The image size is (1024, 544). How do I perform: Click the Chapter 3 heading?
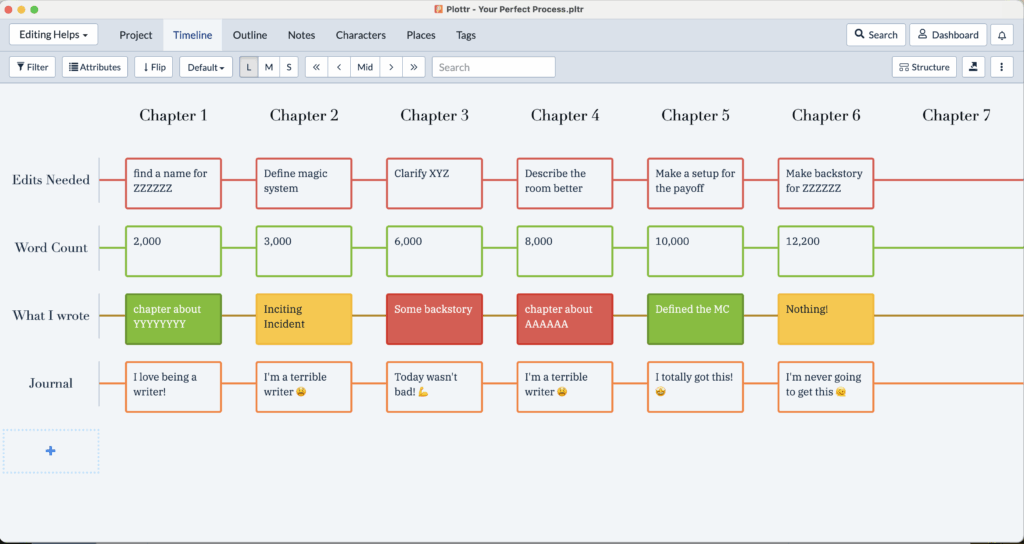(x=434, y=116)
